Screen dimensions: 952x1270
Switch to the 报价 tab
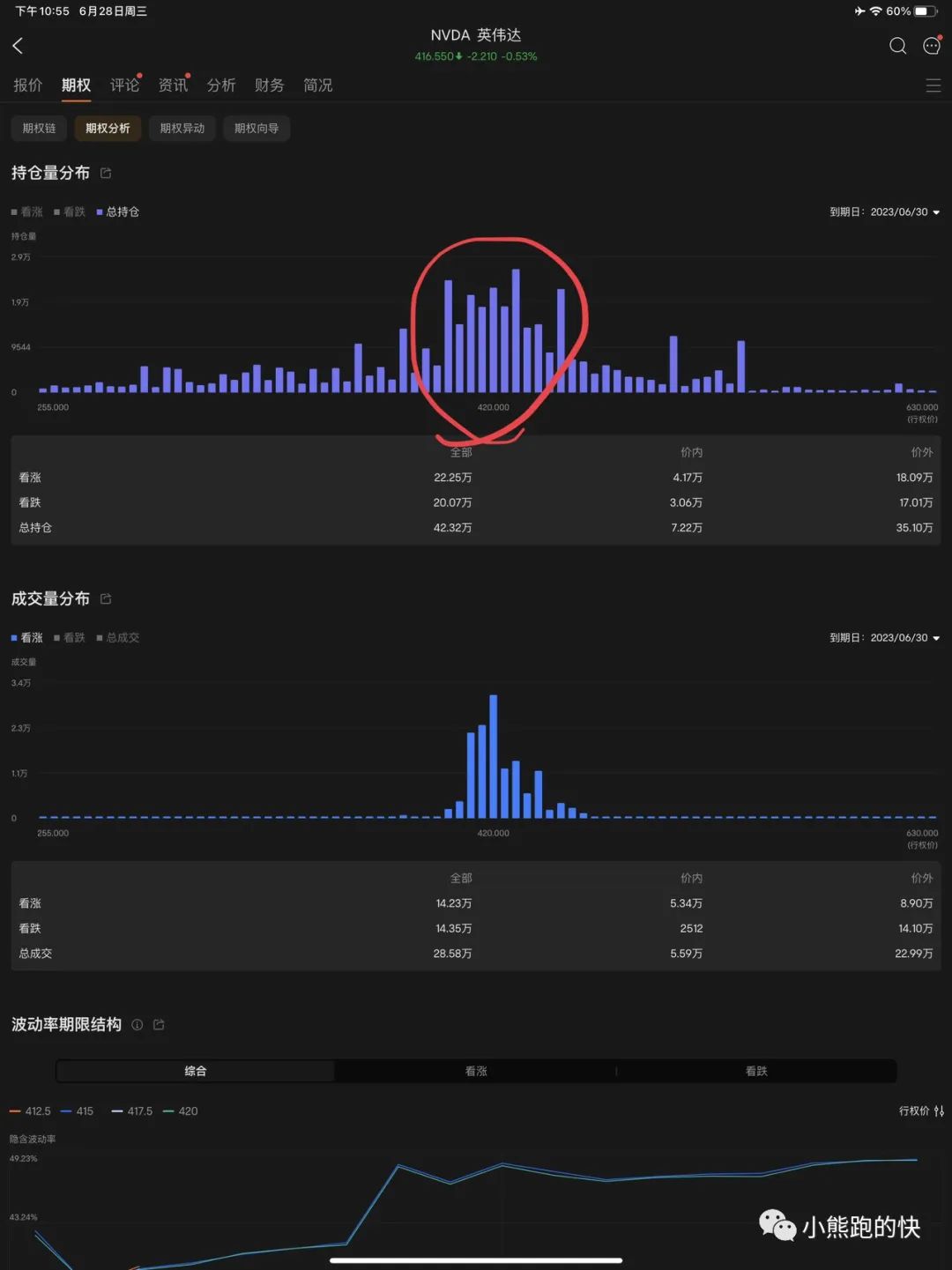click(28, 85)
